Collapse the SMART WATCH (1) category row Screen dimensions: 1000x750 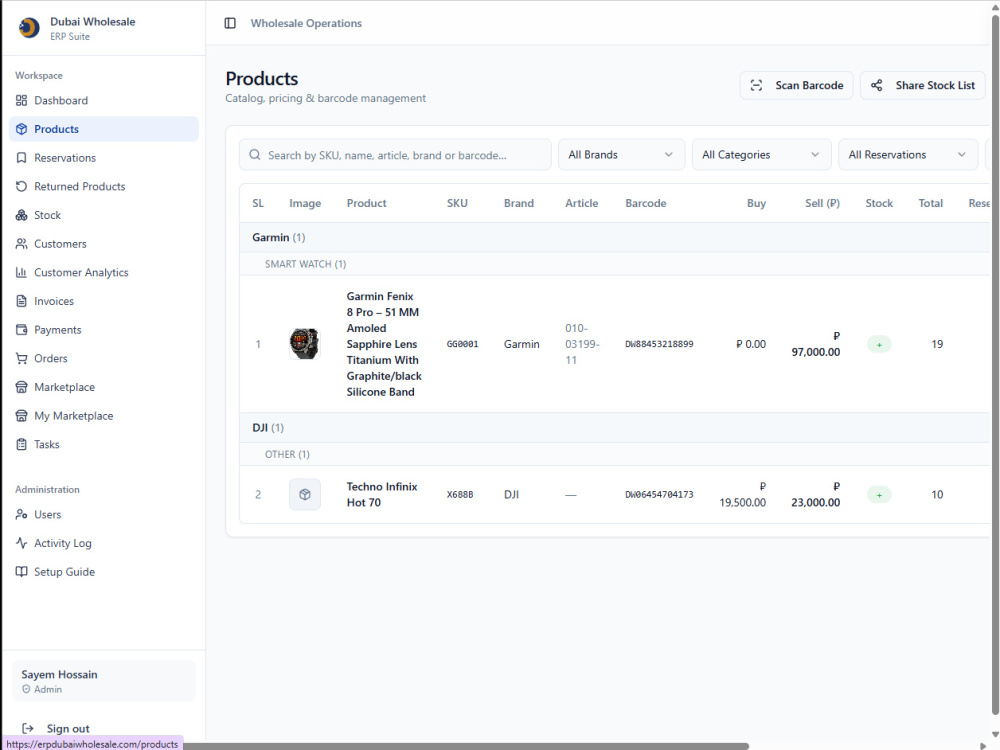click(614, 264)
